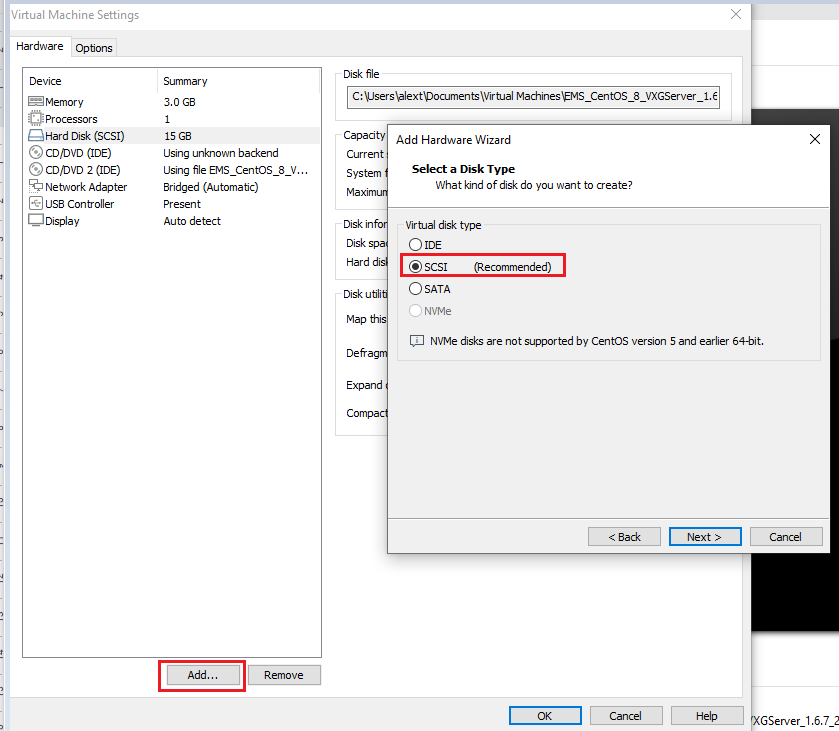Viewport: 839px width, 731px height.
Task: Switch to the Options tab
Action: pyautogui.click(x=94, y=48)
